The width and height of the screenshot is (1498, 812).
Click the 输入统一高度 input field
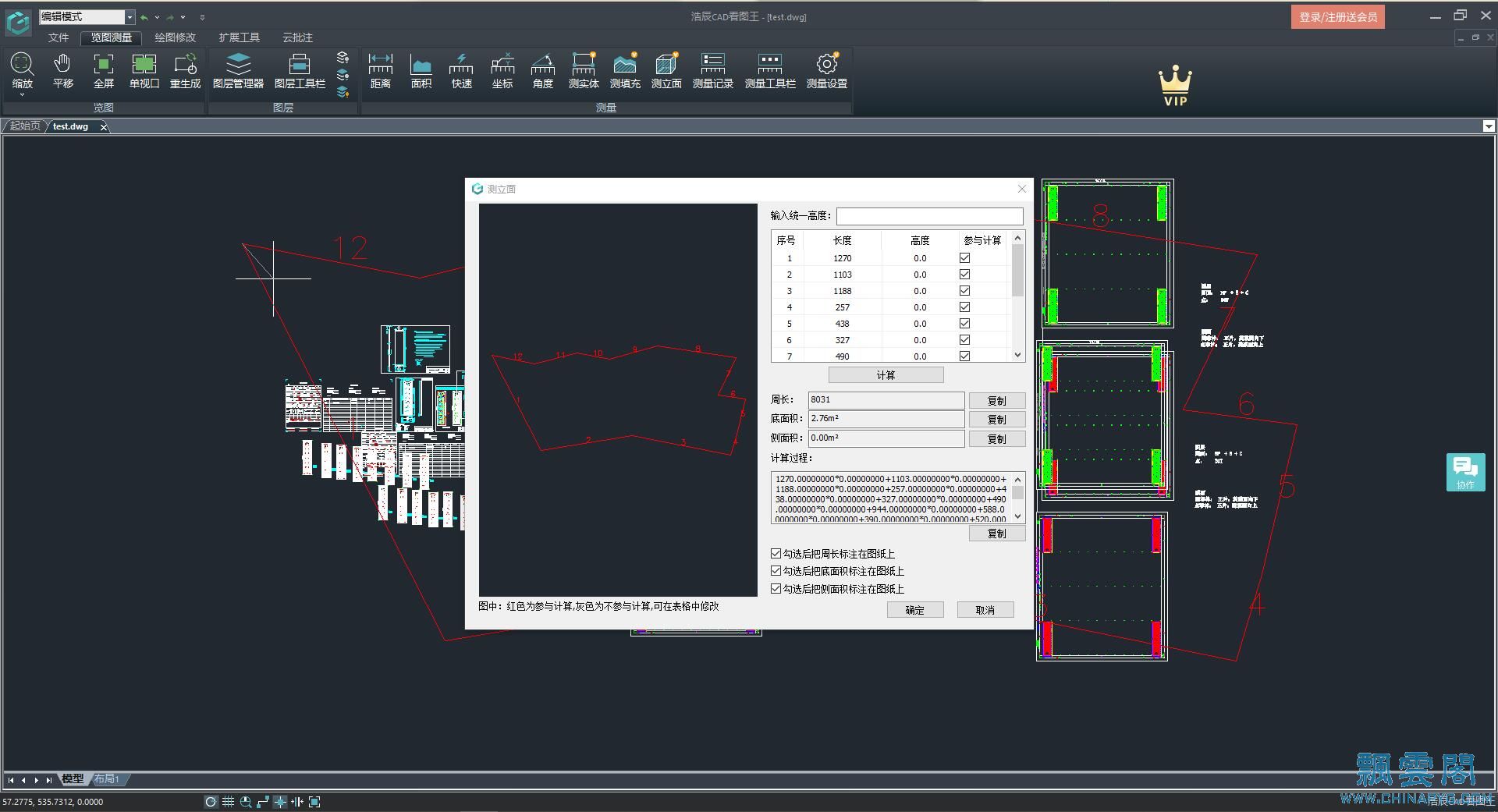pos(930,216)
